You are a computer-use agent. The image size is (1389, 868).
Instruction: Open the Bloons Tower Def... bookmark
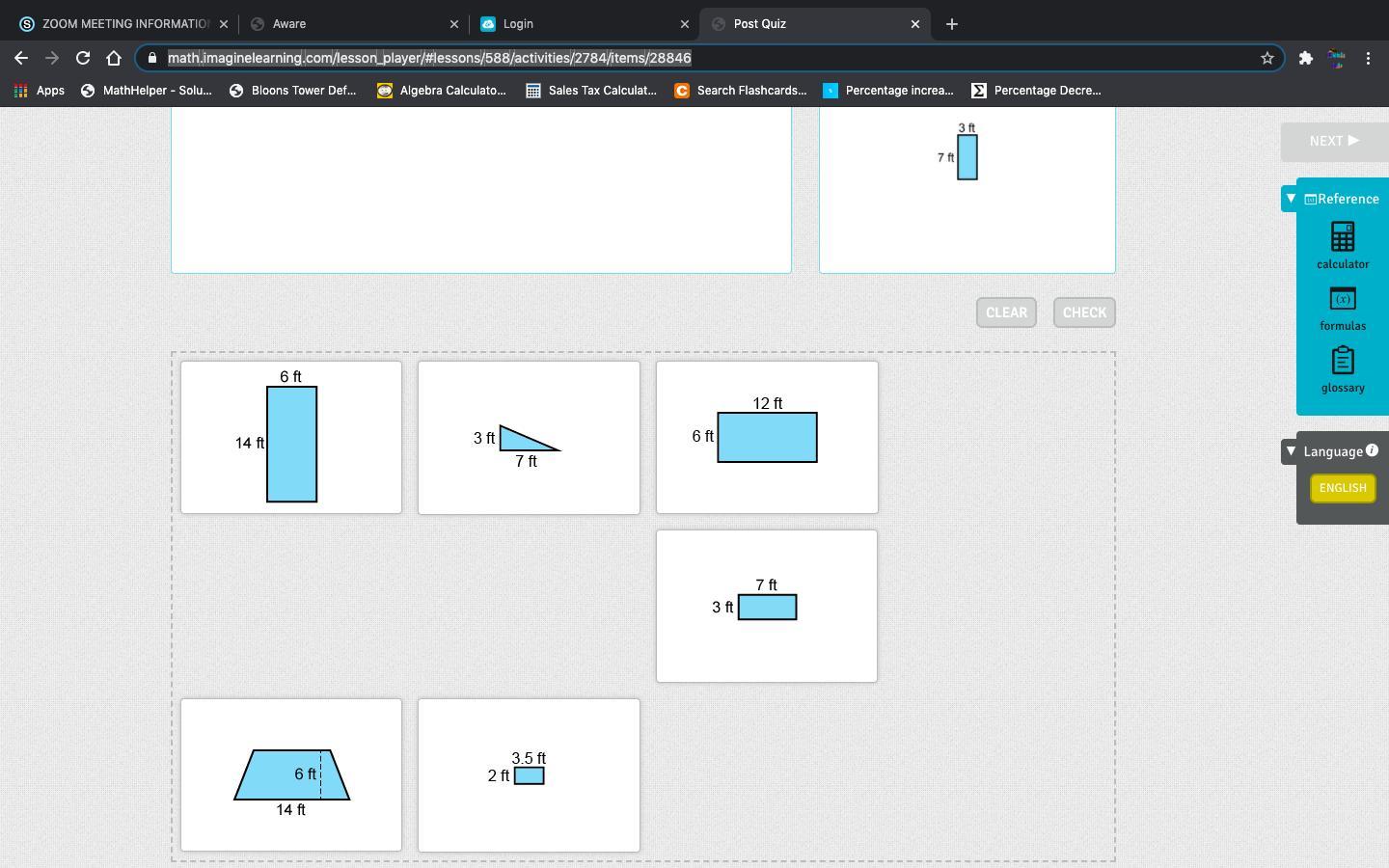click(293, 91)
